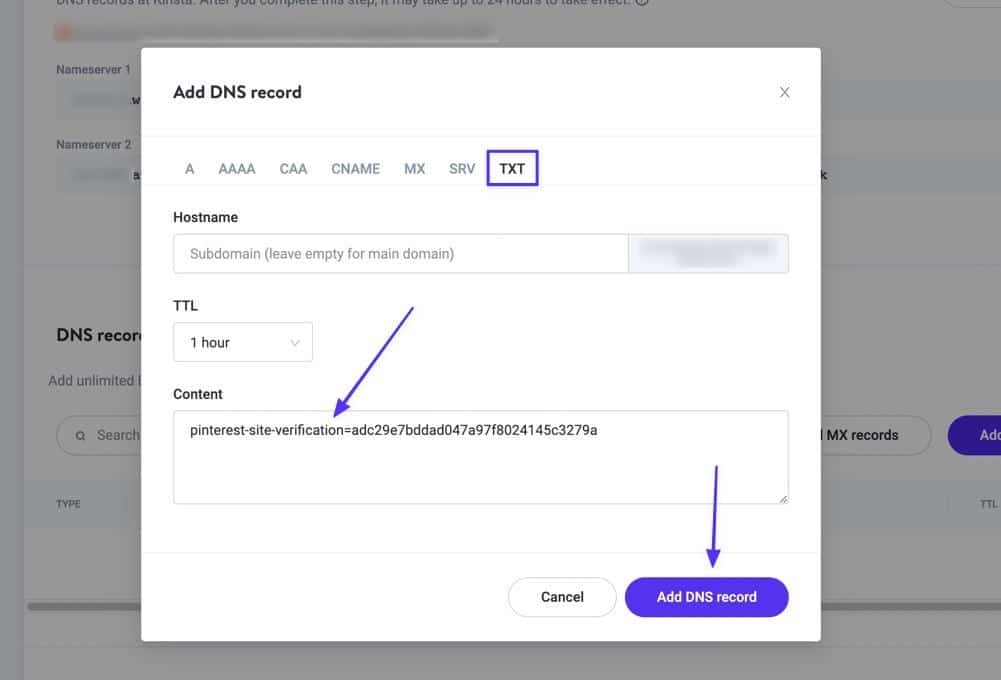Click the Hostname subdomain field
The height and width of the screenshot is (680, 1001).
[x=400, y=253]
